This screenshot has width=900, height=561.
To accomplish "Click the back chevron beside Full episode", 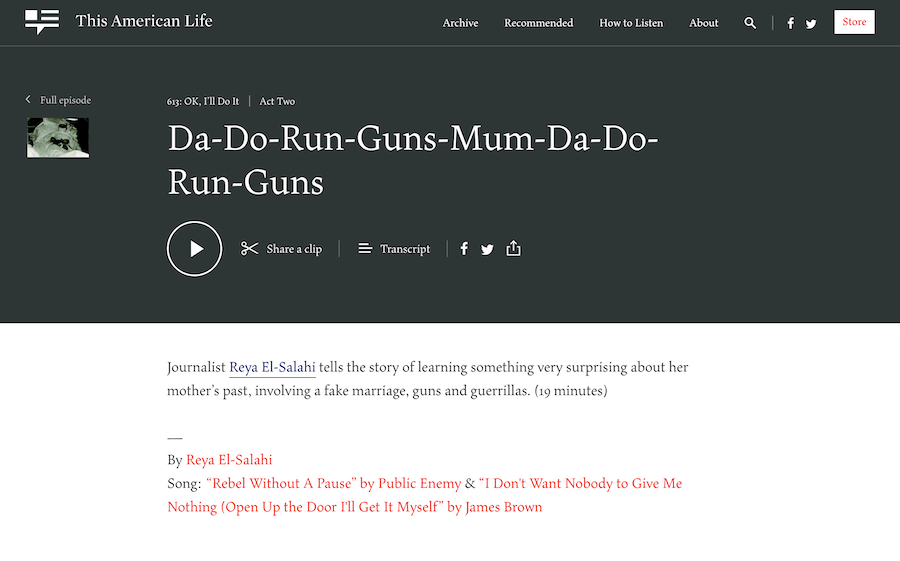I will pyautogui.click(x=28, y=99).
